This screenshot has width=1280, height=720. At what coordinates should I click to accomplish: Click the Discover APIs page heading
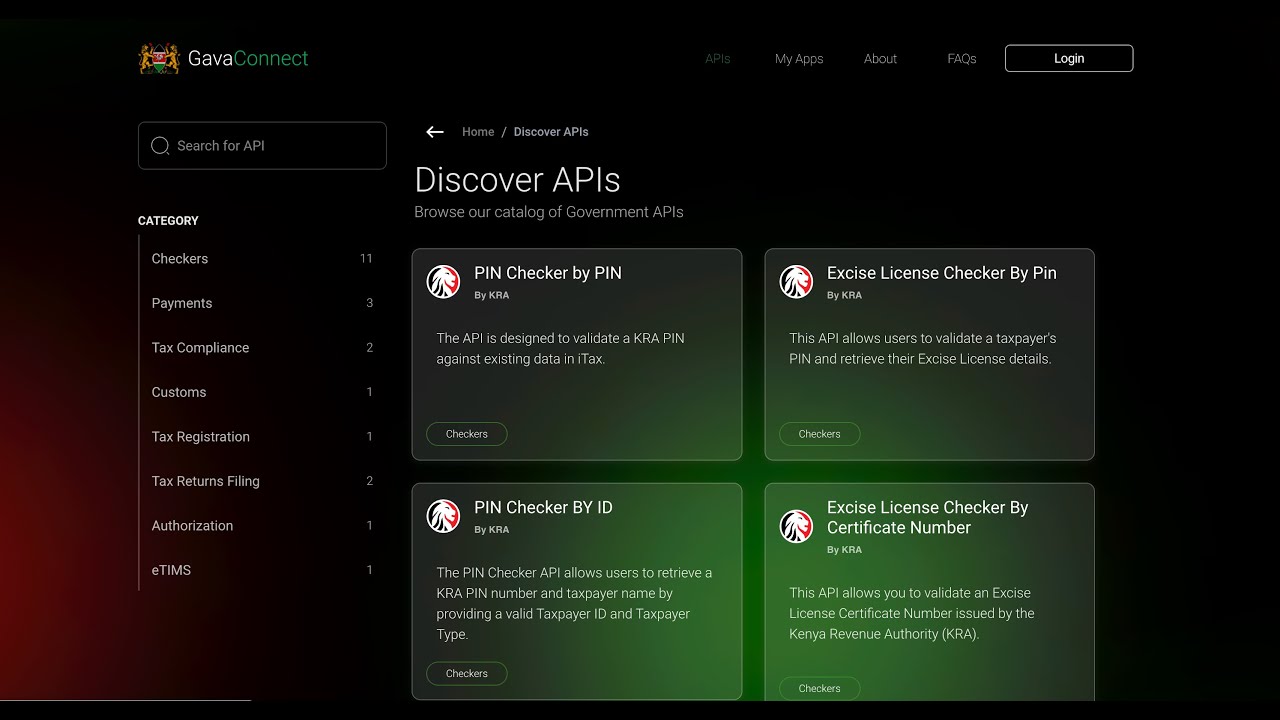pos(517,180)
